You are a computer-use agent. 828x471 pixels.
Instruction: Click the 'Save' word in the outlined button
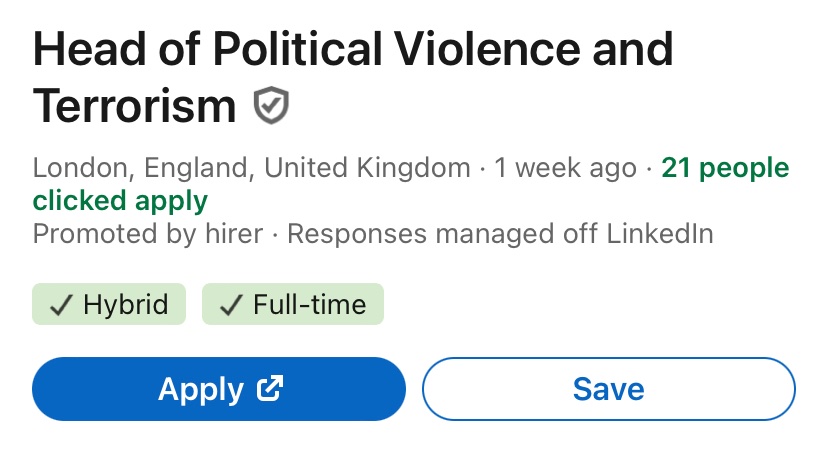609,389
